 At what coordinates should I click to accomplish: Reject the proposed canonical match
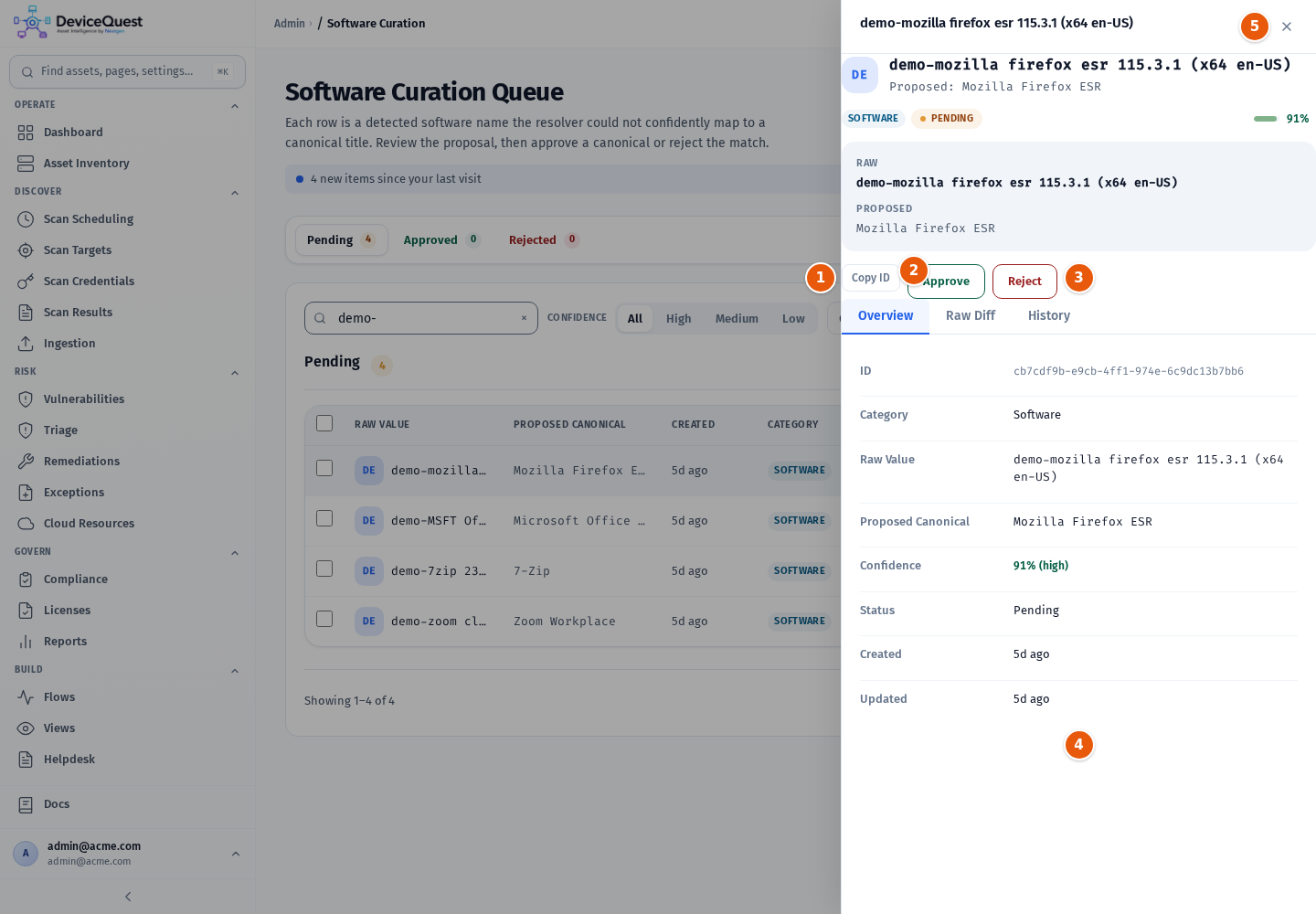[1024, 282]
